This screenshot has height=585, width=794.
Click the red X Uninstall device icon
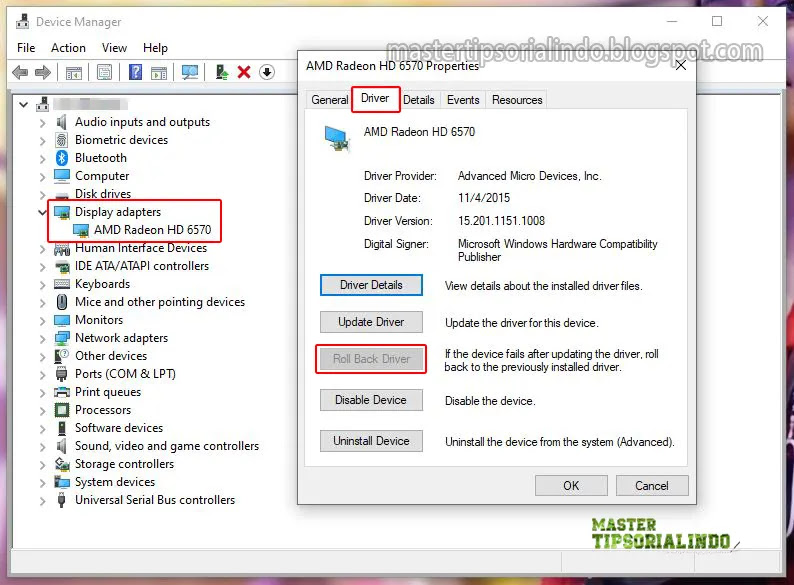coord(244,72)
